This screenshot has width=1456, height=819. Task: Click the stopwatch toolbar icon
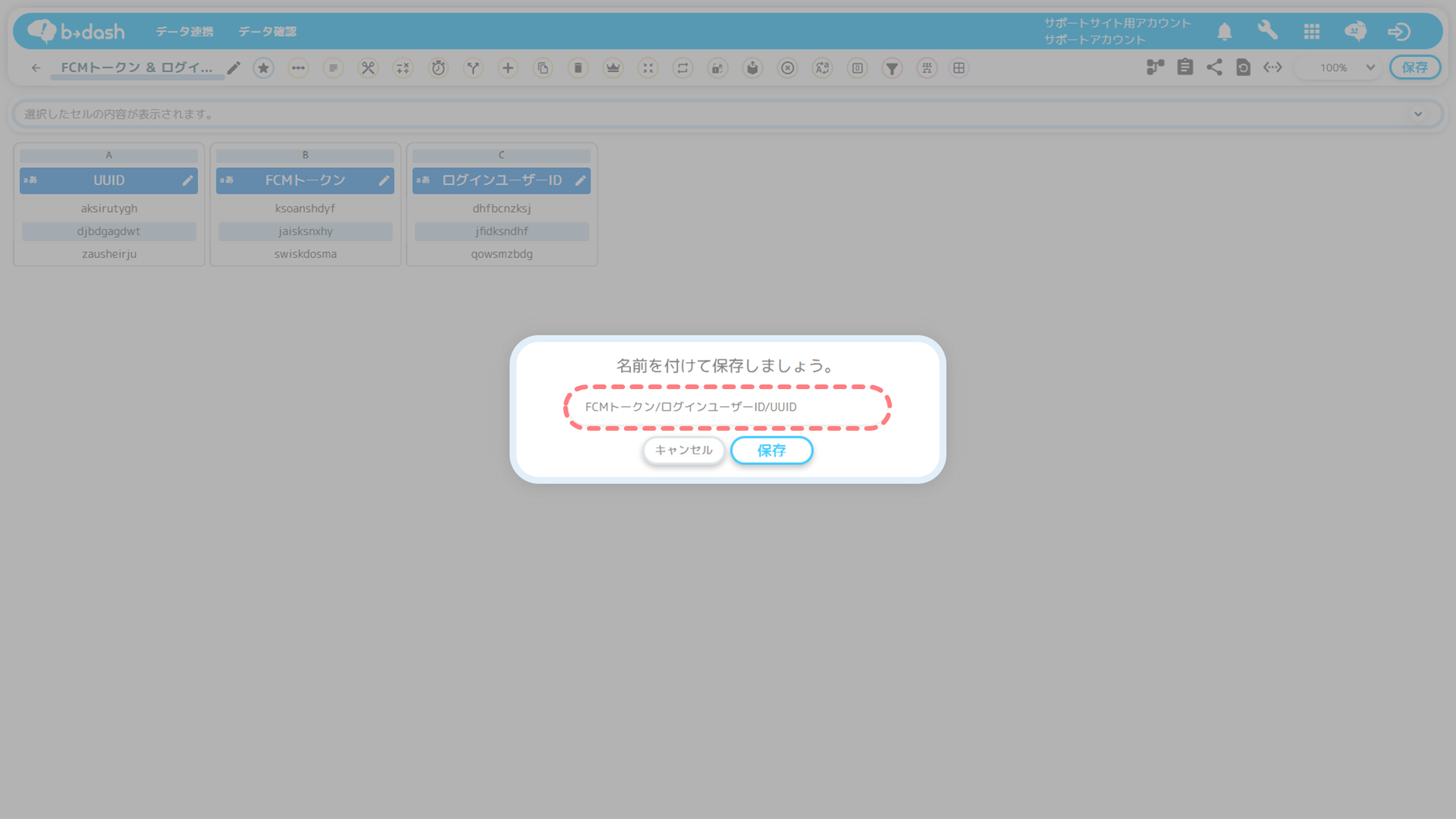(438, 68)
